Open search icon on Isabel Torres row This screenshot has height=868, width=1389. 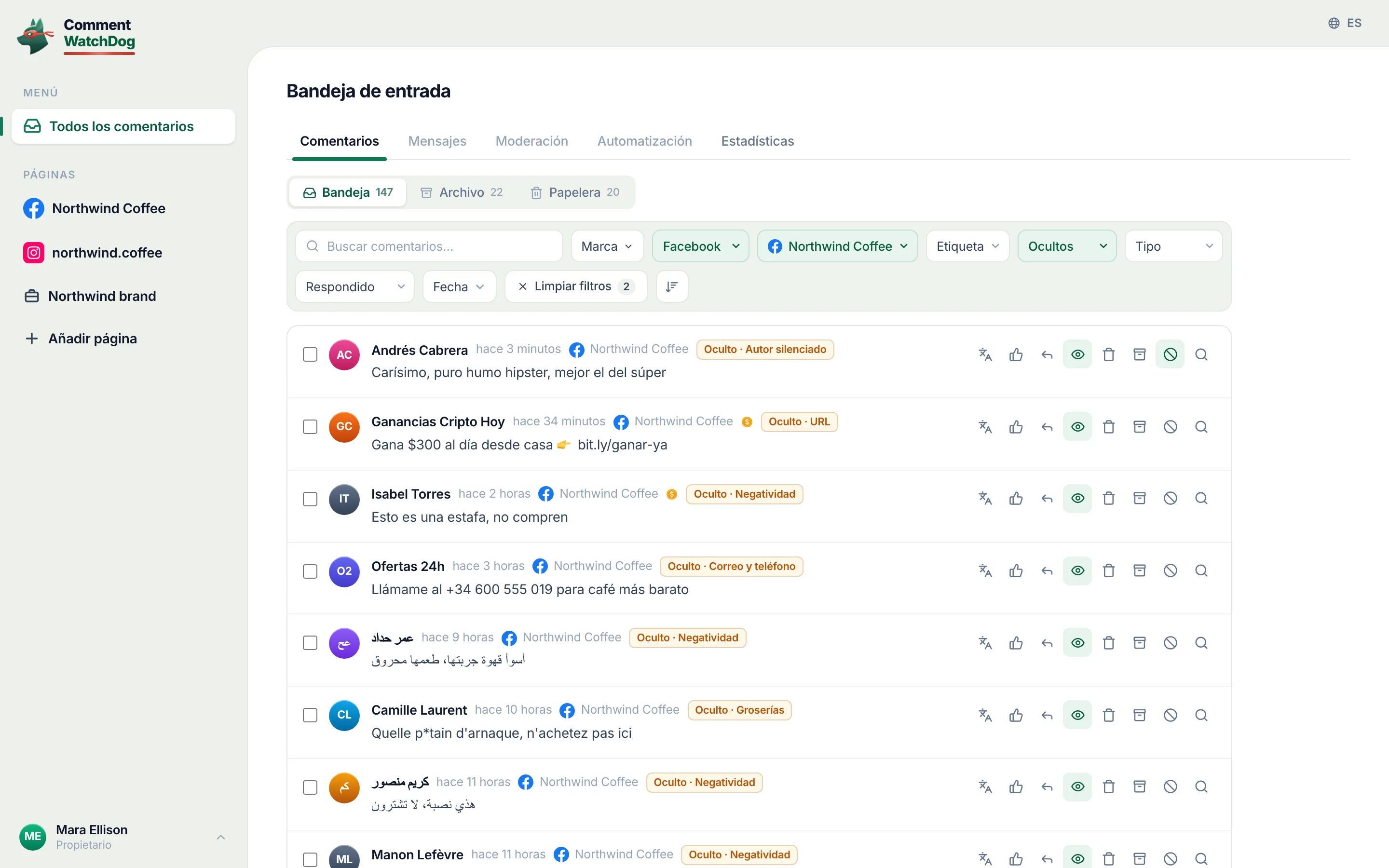(x=1201, y=498)
